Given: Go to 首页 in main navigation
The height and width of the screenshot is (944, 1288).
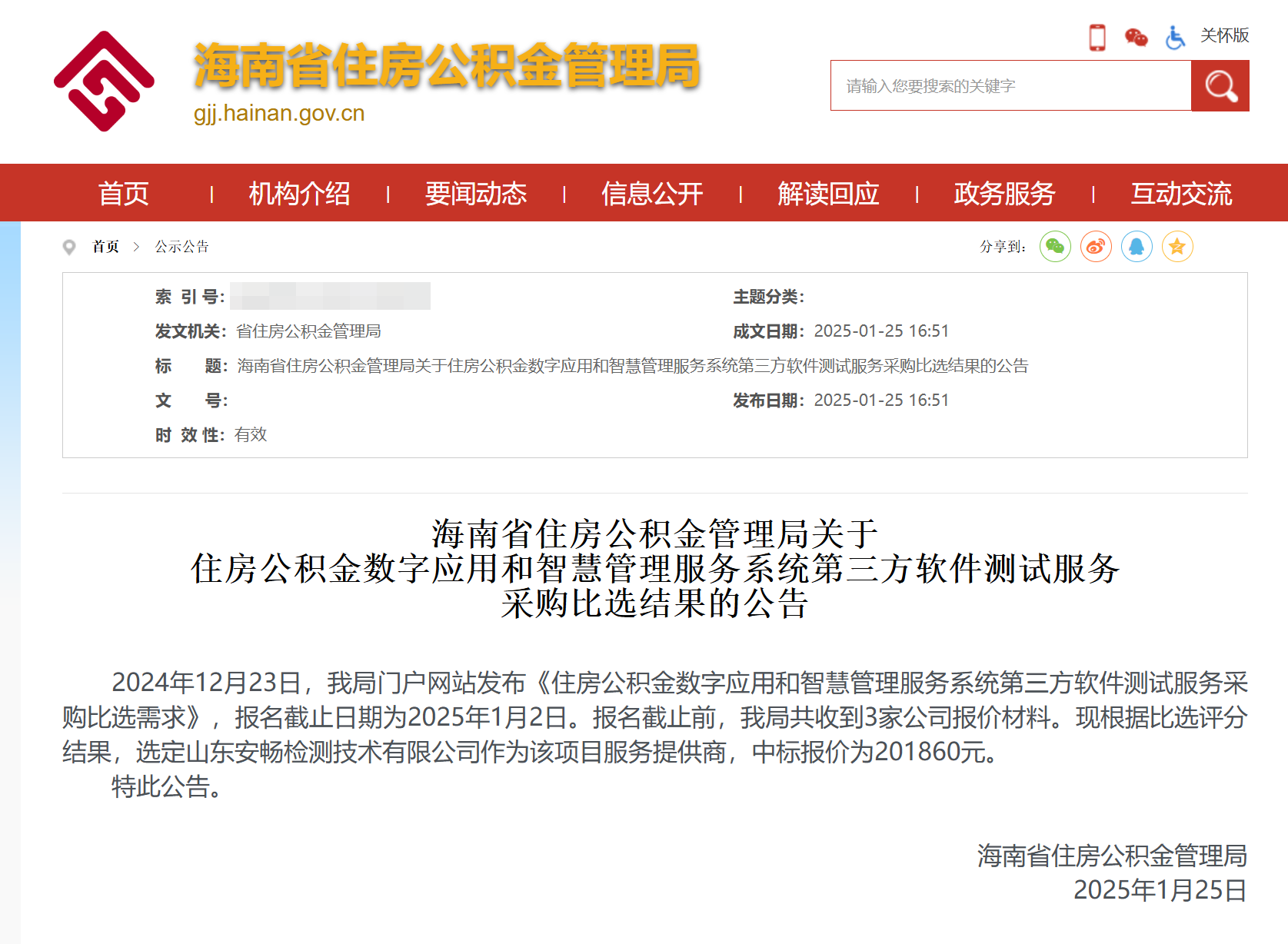Looking at the screenshot, I should (124, 194).
